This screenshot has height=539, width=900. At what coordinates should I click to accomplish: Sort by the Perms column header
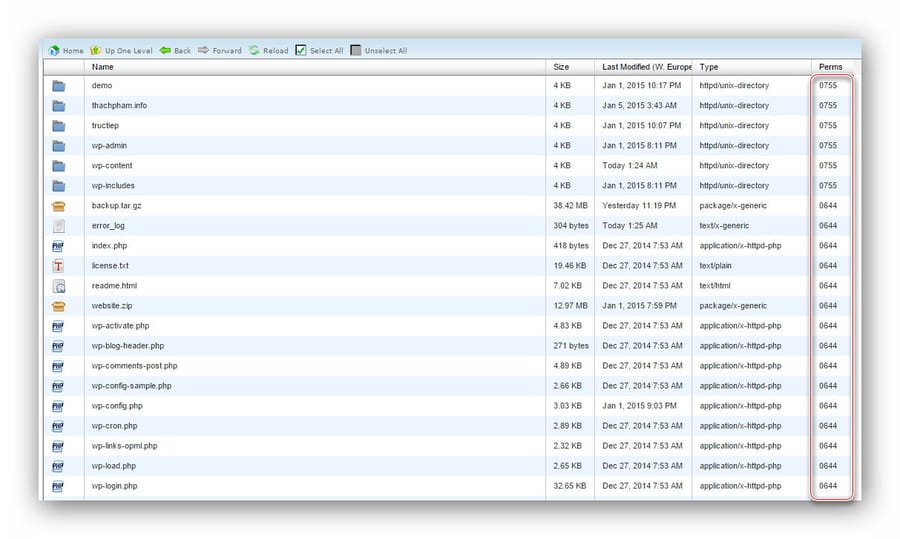click(x=830, y=67)
